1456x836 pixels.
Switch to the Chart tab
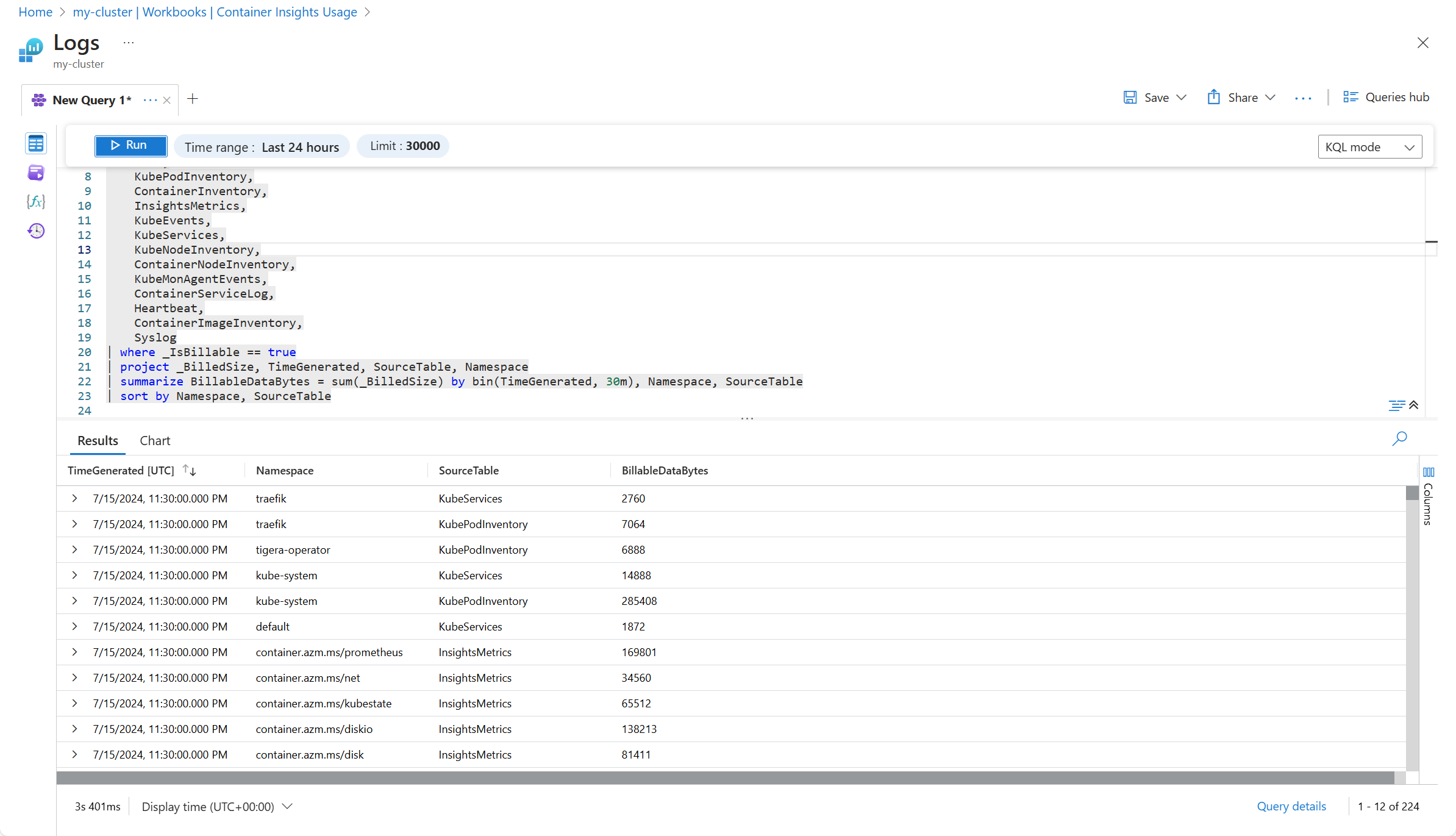tap(155, 441)
